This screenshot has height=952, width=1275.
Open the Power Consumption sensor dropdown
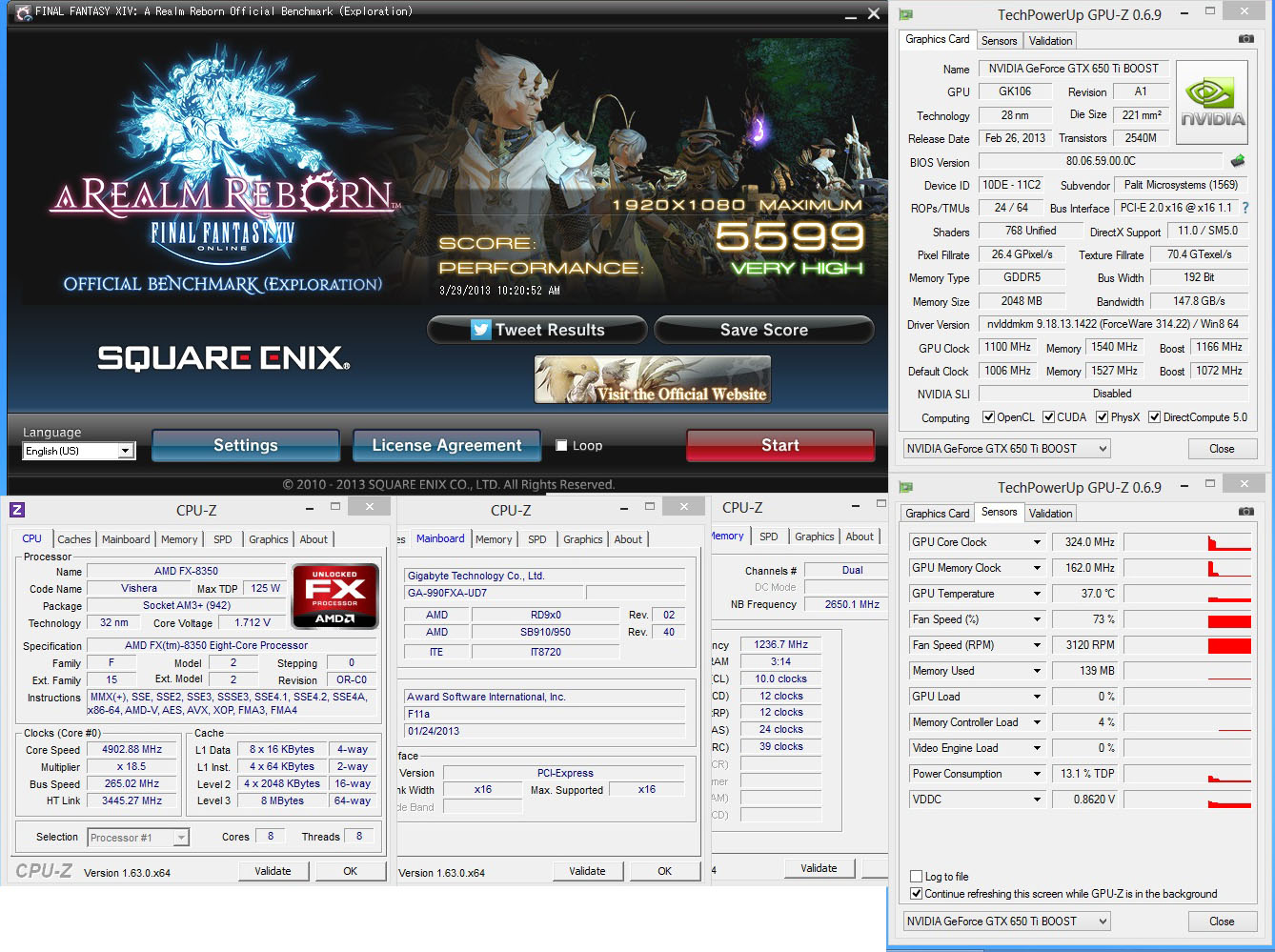click(1038, 774)
